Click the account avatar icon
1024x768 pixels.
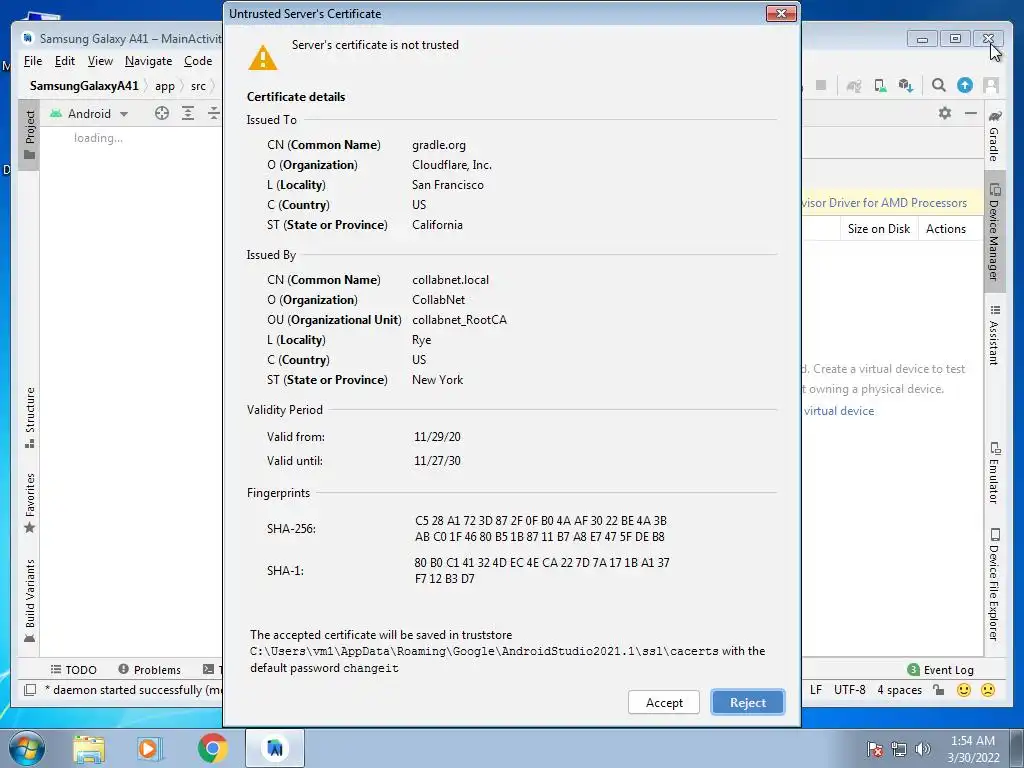(x=991, y=86)
